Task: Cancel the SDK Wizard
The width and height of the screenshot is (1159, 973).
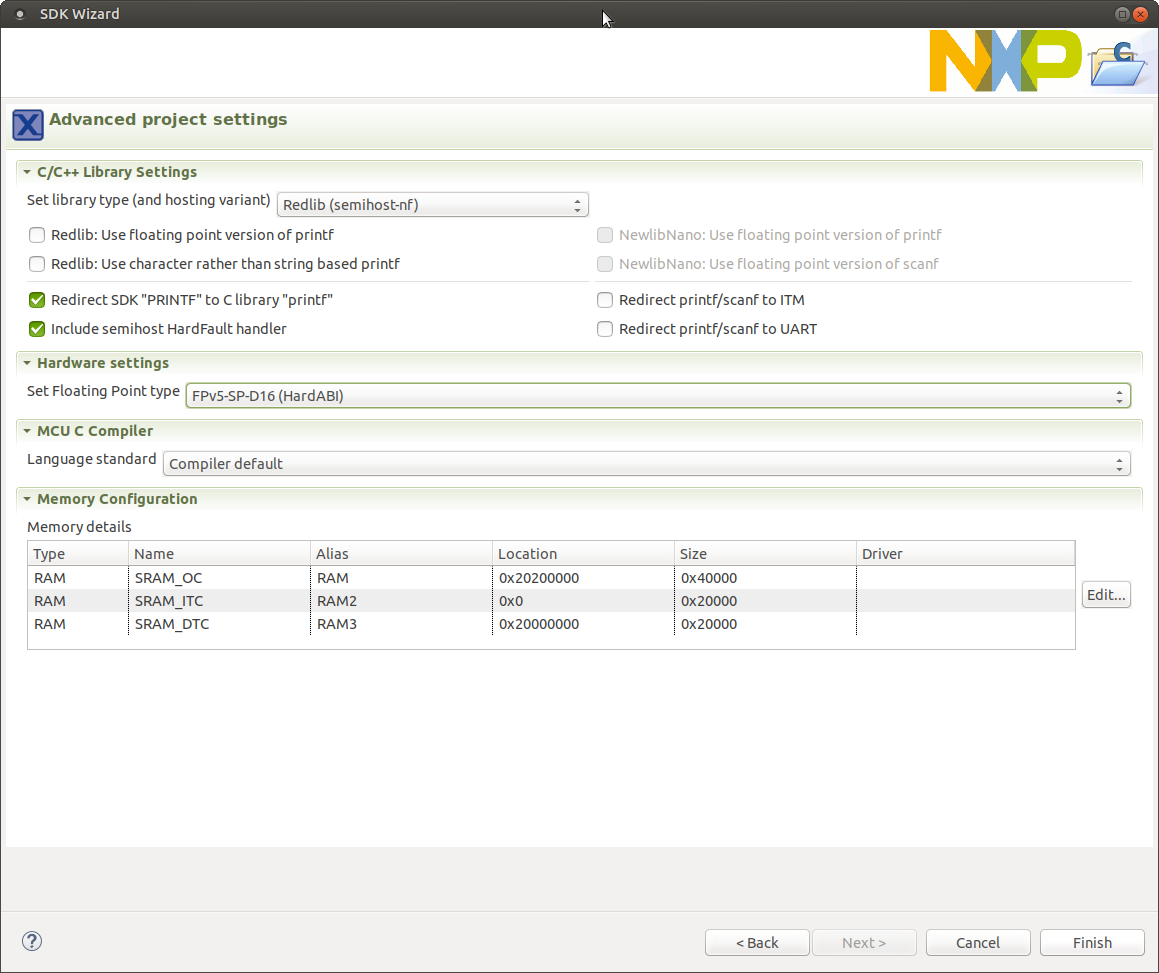Action: coord(978,943)
